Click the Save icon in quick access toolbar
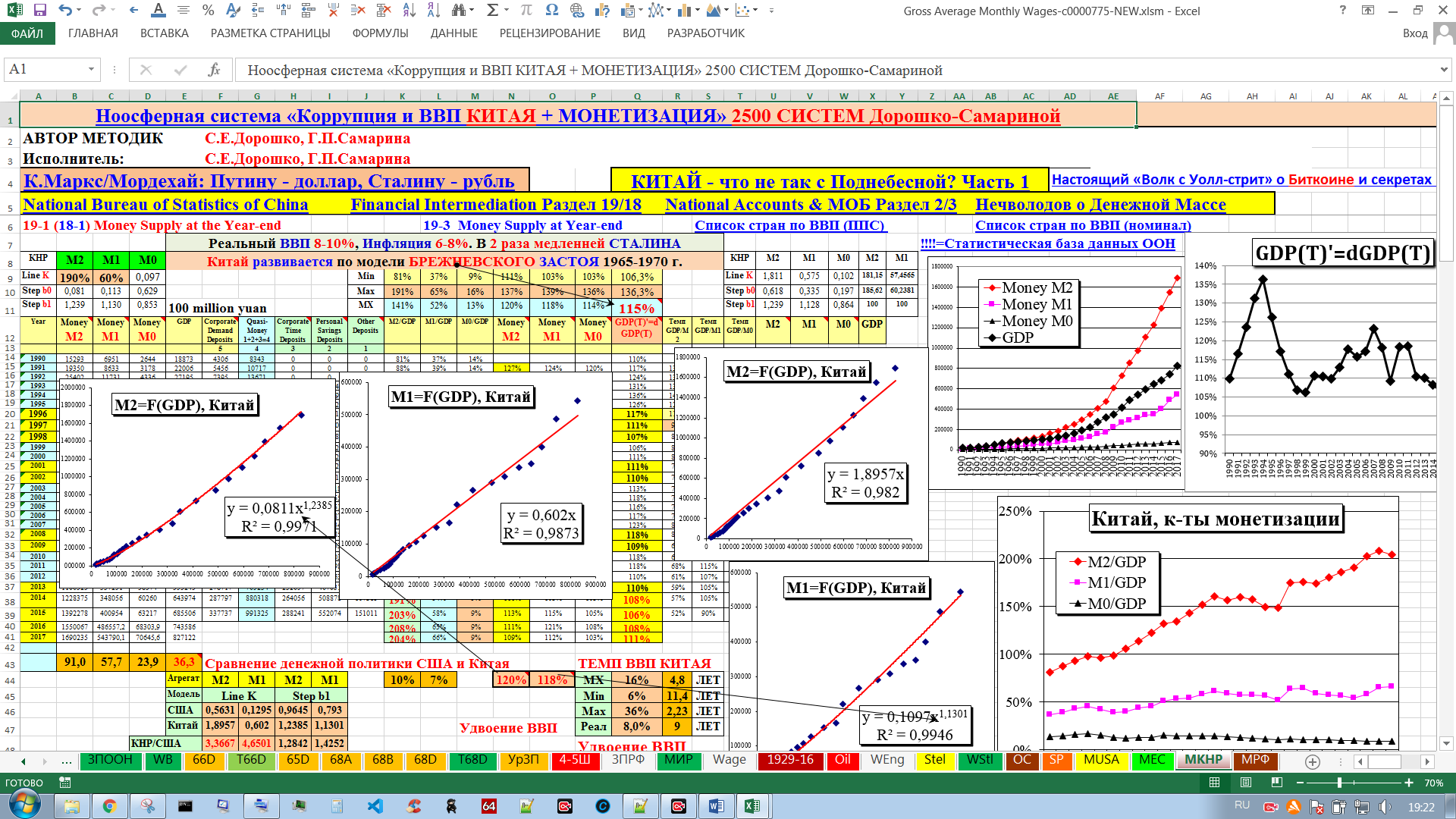Image resolution: width=1456 pixels, height=819 pixels. tap(40, 11)
